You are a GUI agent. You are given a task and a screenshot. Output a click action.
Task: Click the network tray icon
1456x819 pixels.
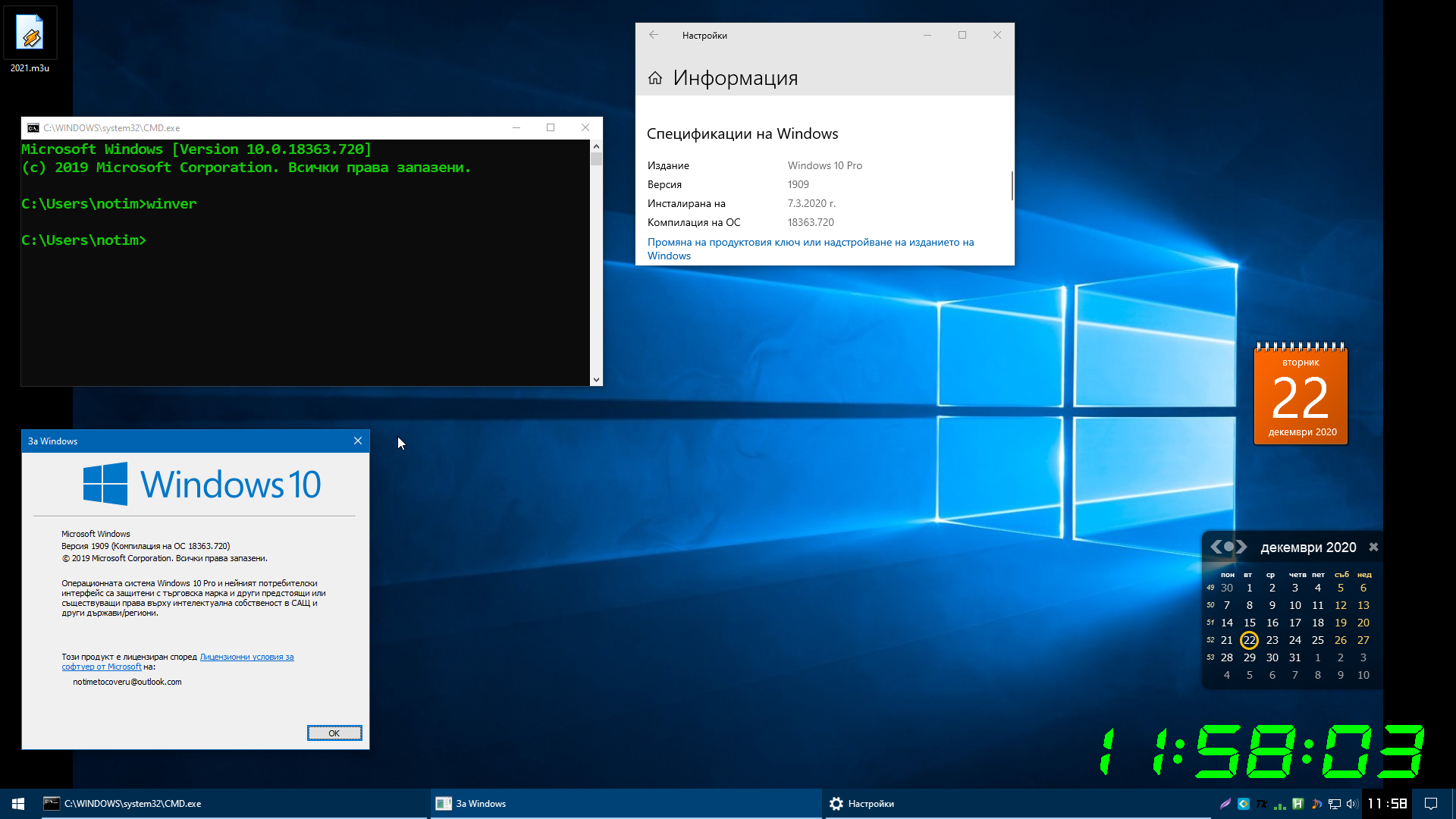tap(1335, 804)
